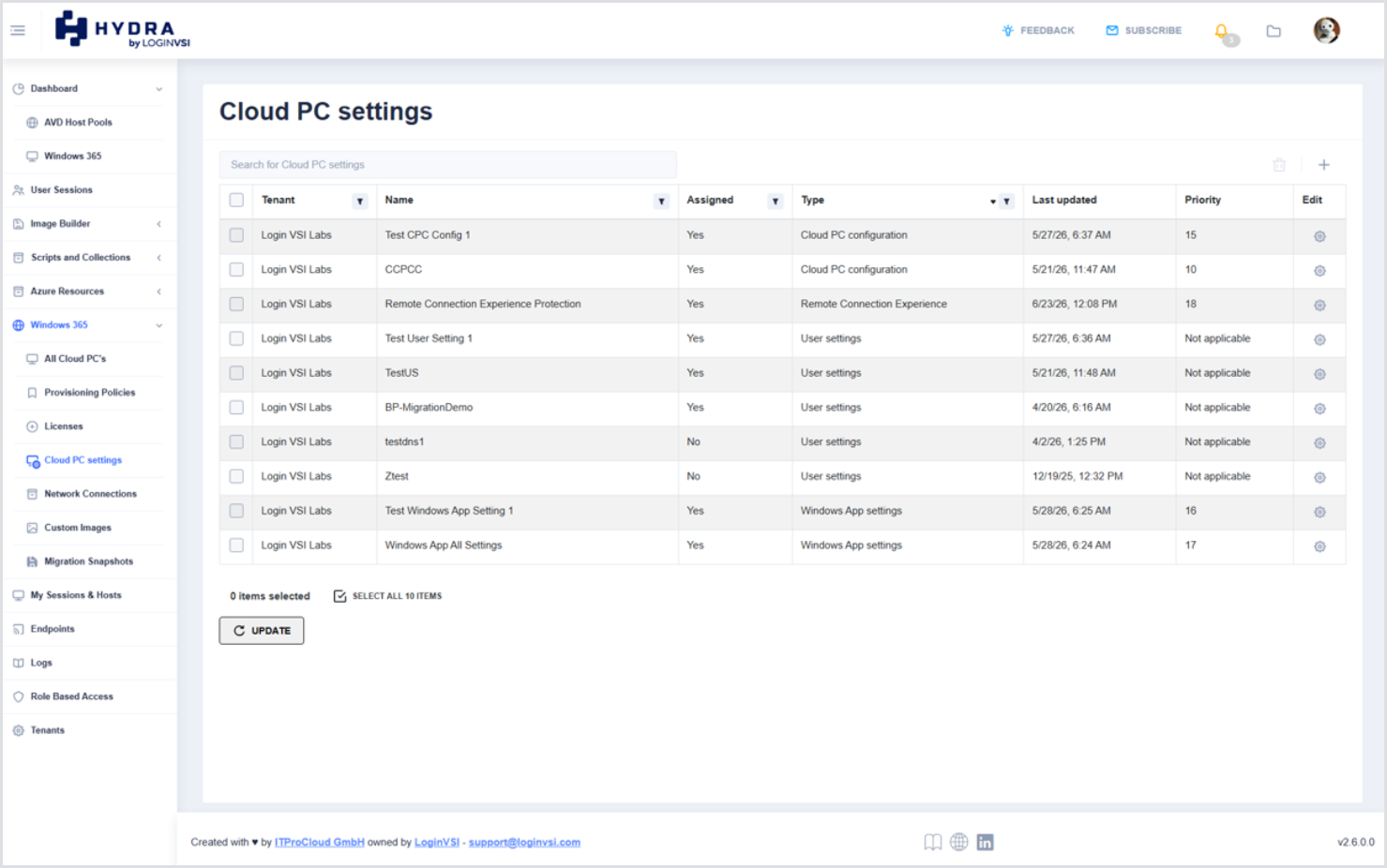The width and height of the screenshot is (1387, 868).
Task: Open the documentation book icon in footer
Action: click(932, 842)
